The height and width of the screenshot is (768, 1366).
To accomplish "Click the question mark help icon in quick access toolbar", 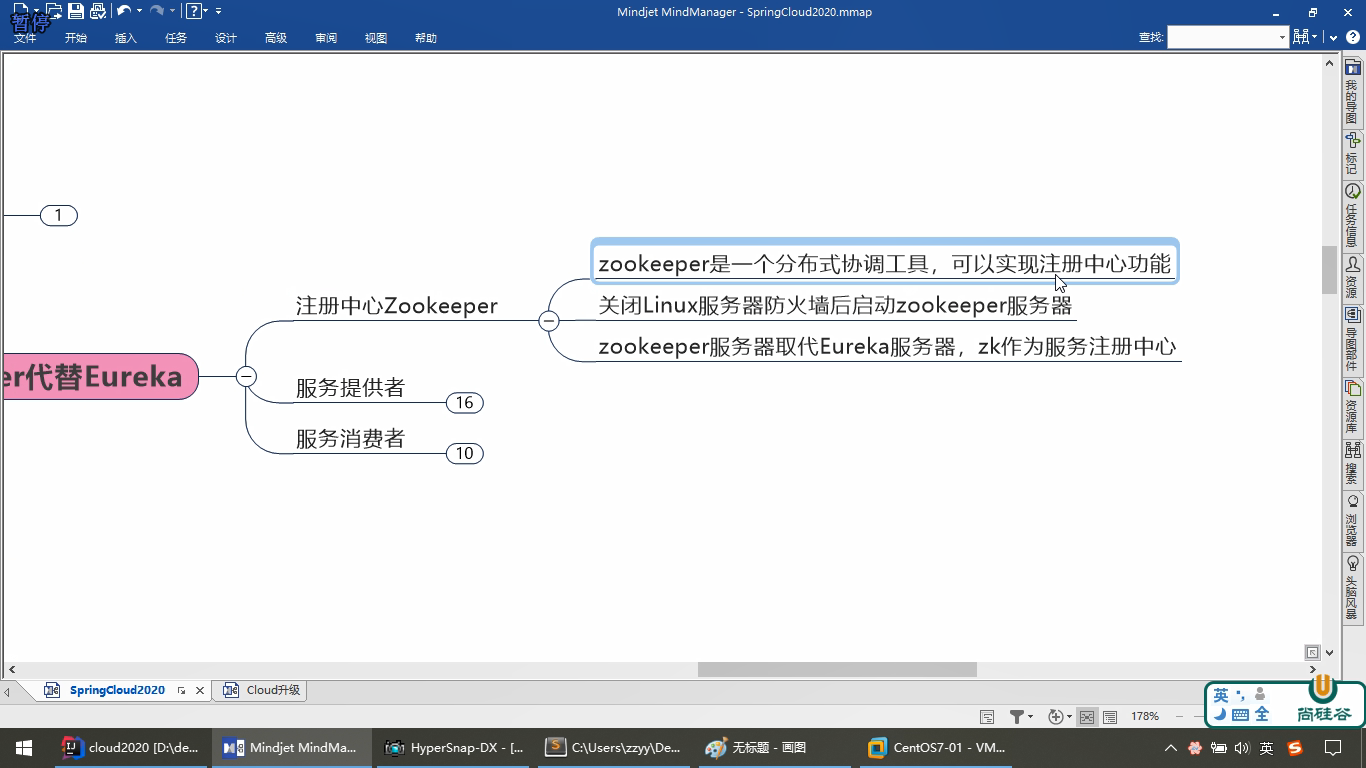I will pyautogui.click(x=194, y=11).
